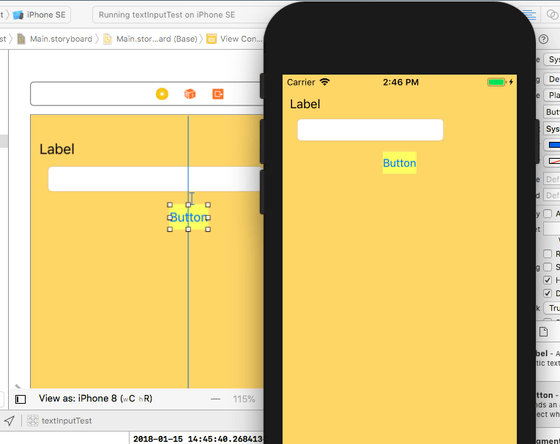Toggle the document outline panel icon

pos(20,399)
